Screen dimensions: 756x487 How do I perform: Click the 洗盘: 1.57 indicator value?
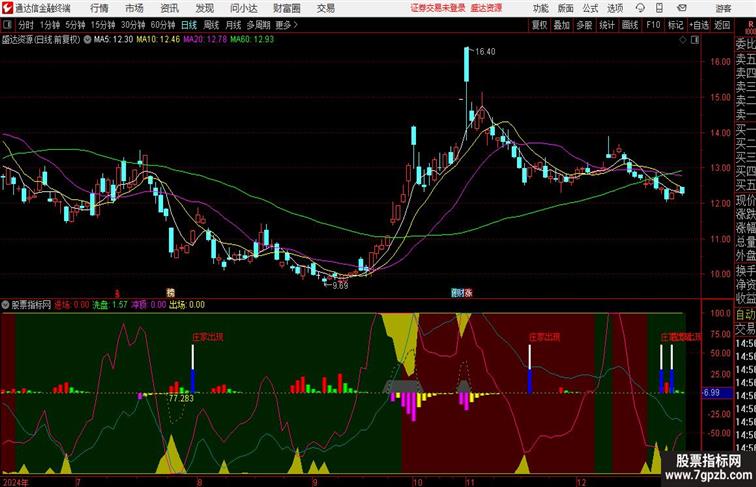point(110,305)
